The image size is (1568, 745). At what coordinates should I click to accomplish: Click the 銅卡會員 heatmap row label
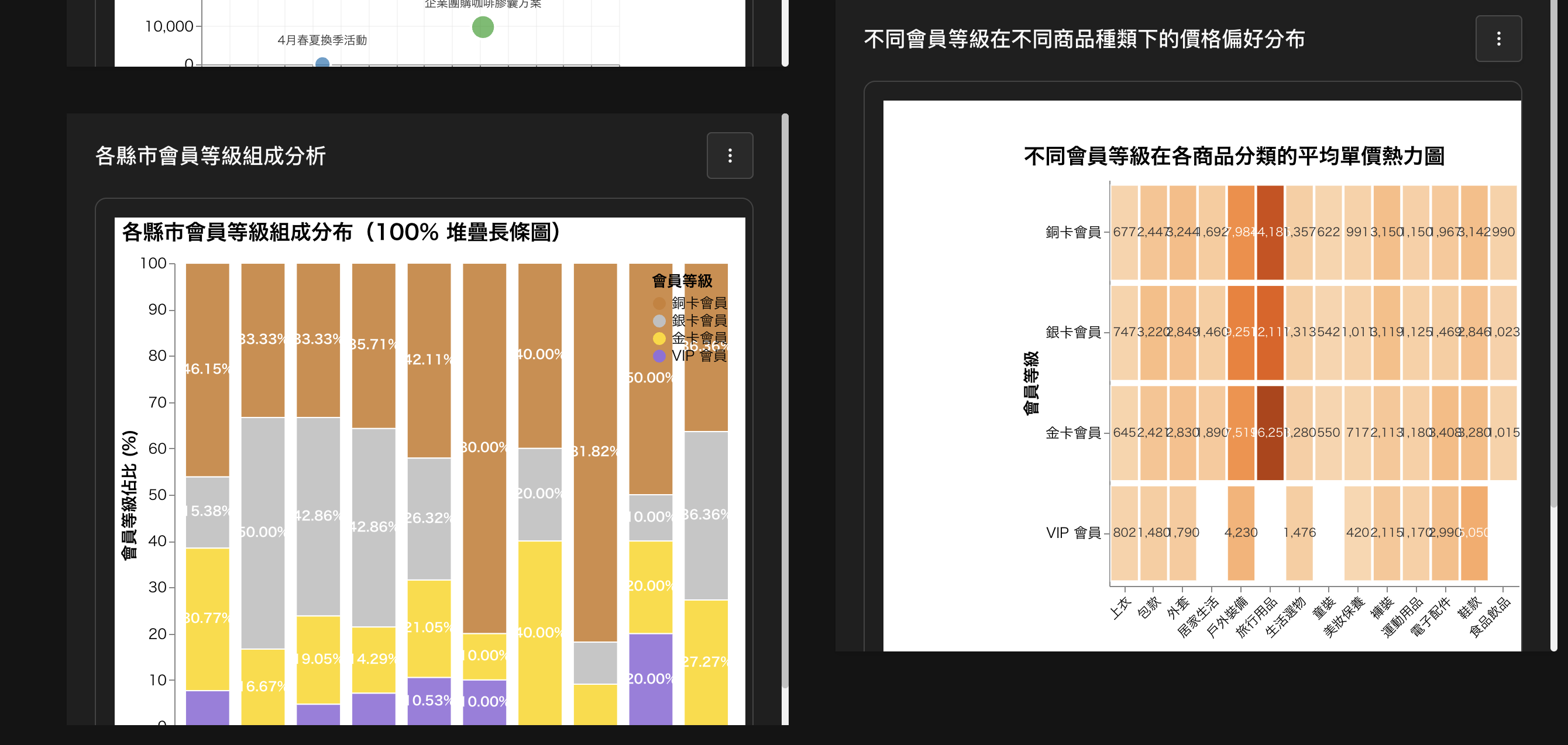pyautogui.click(x=1073, y=232)
